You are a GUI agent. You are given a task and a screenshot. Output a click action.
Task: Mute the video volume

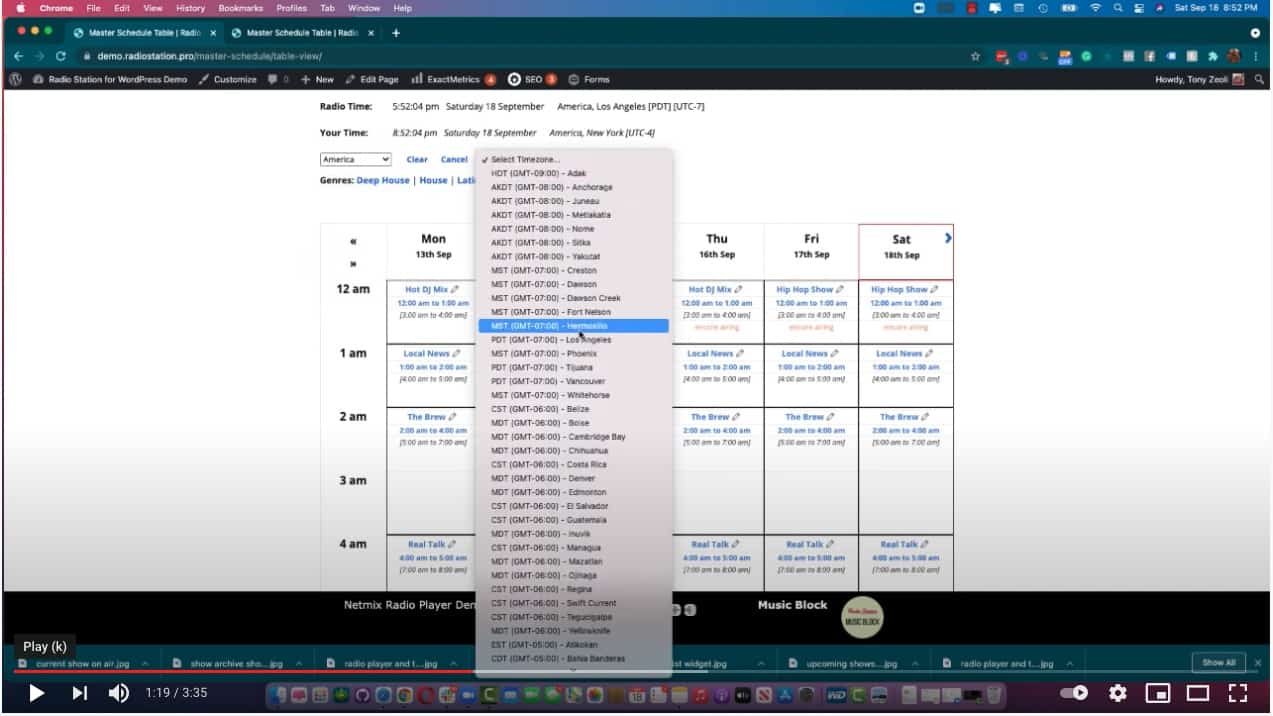[117, 691]
